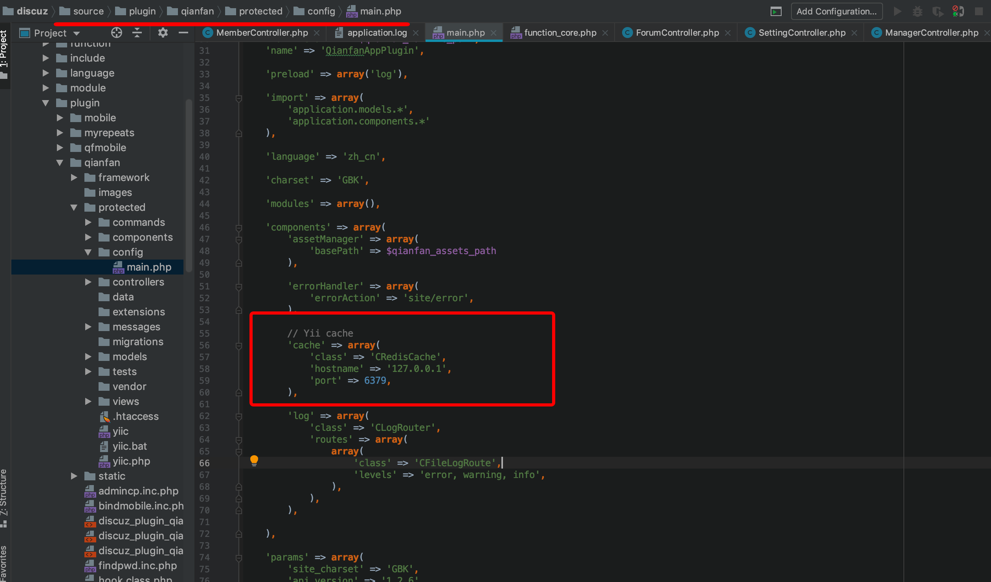Click the locate file (crosshair) icon
991x582 pixels.
116,33
